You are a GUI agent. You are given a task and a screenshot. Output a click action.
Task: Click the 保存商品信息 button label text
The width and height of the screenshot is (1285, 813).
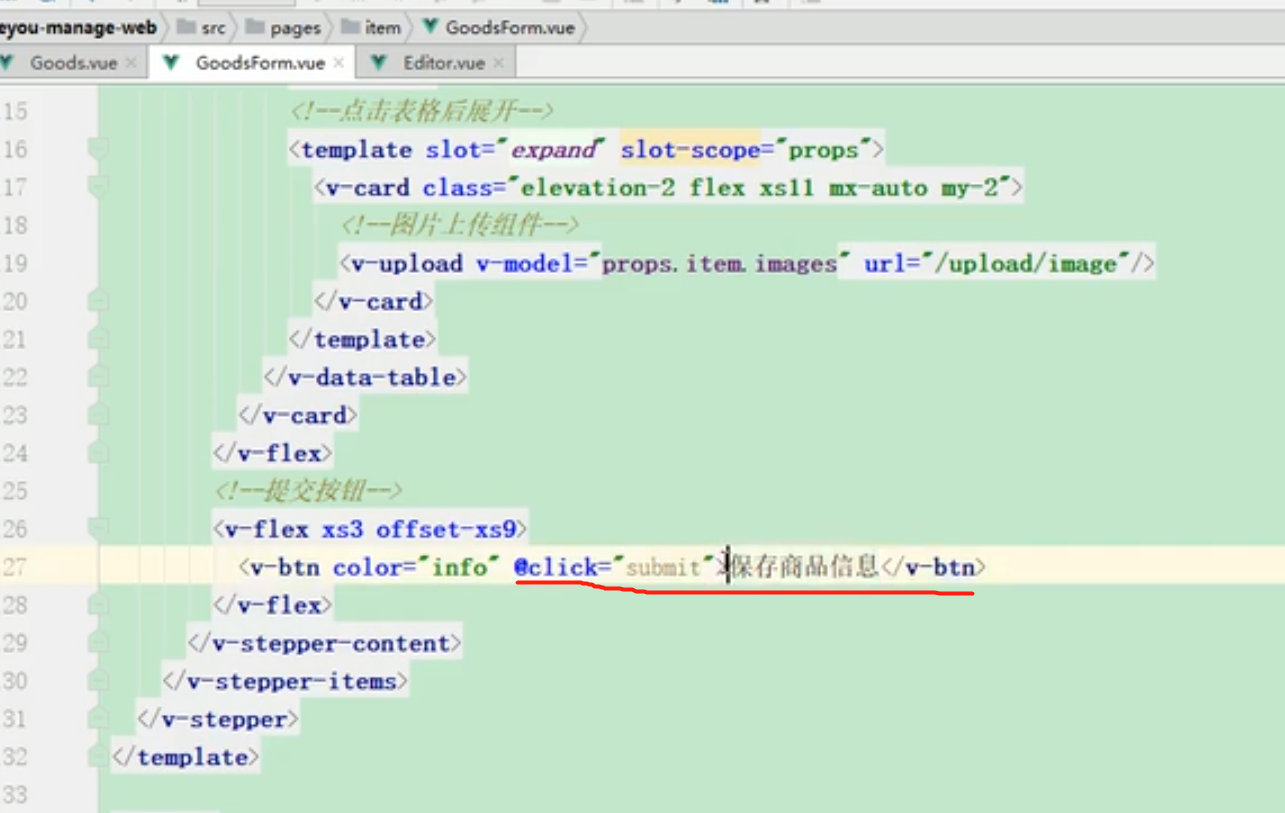point(805,567)
